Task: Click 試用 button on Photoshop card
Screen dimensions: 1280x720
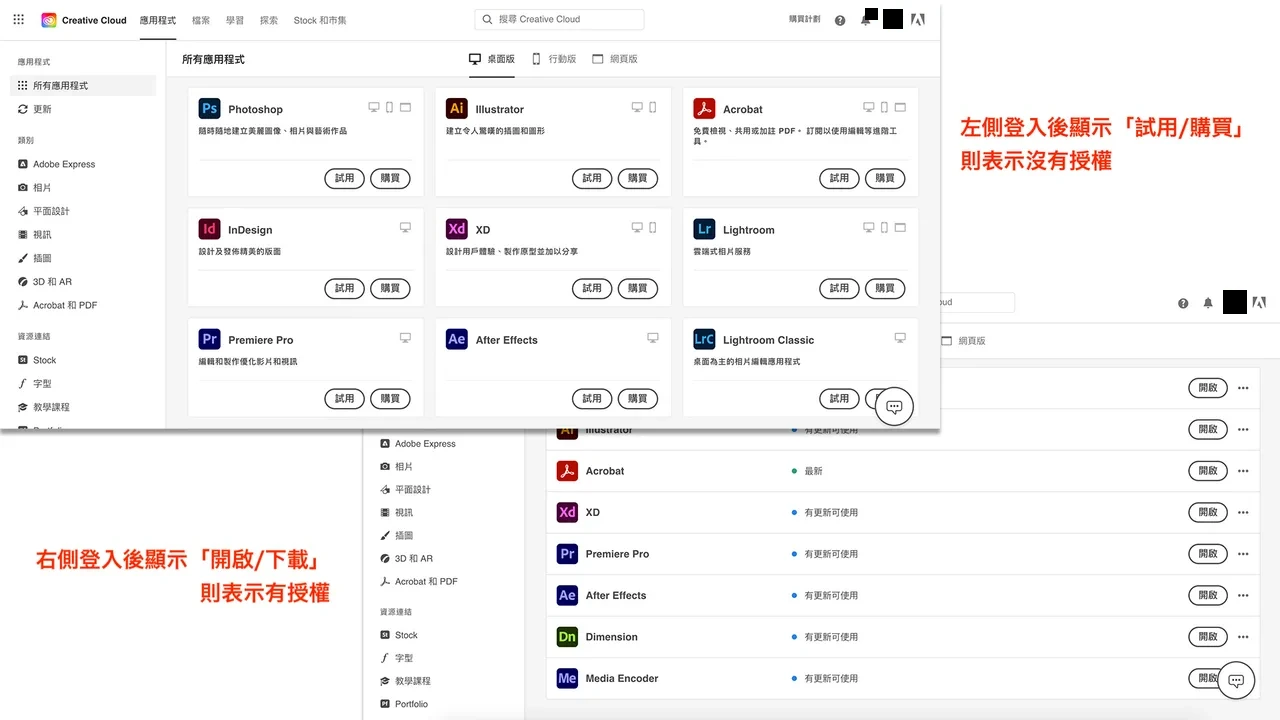Action: [x=344, y=178]
